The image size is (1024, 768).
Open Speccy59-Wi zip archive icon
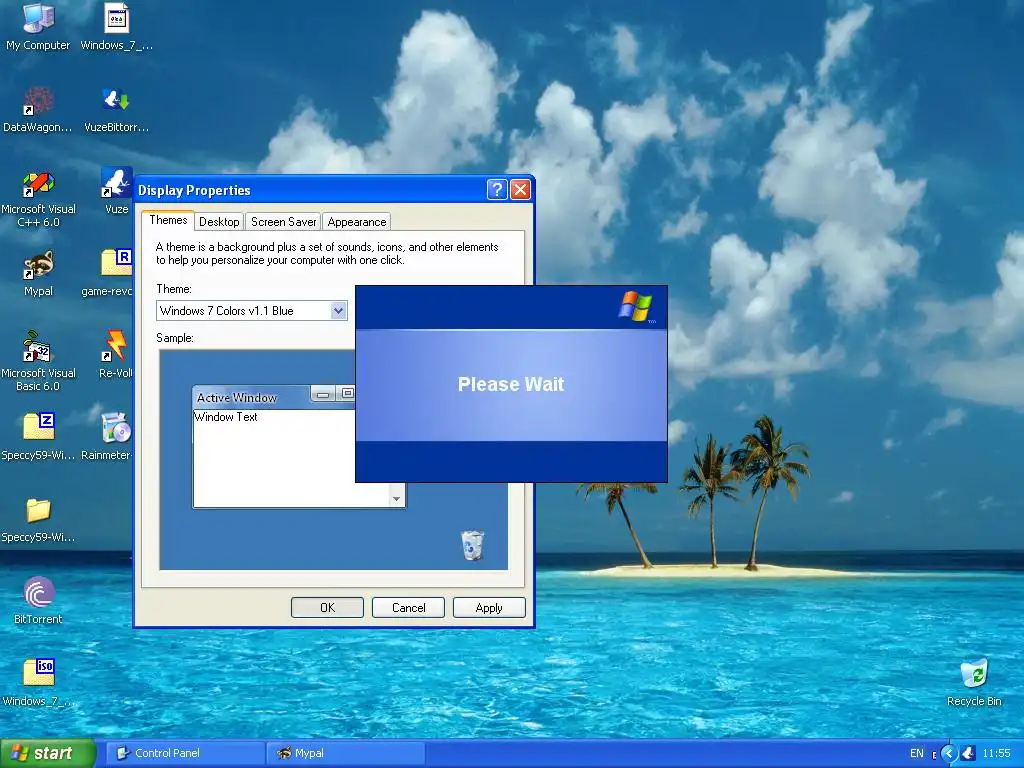click(x=38, y=436)
